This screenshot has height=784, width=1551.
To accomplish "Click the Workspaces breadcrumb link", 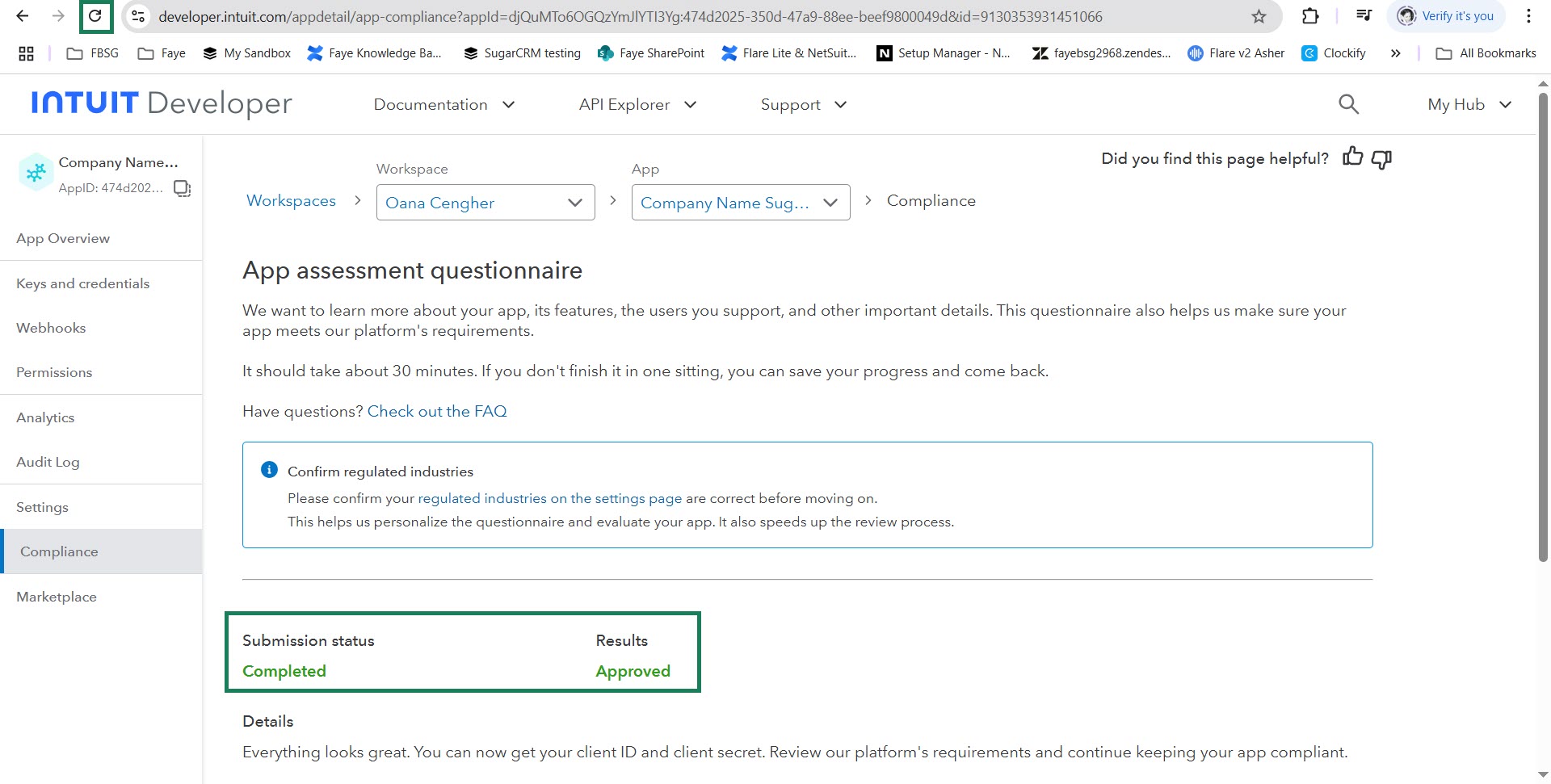I will (291, 201).
